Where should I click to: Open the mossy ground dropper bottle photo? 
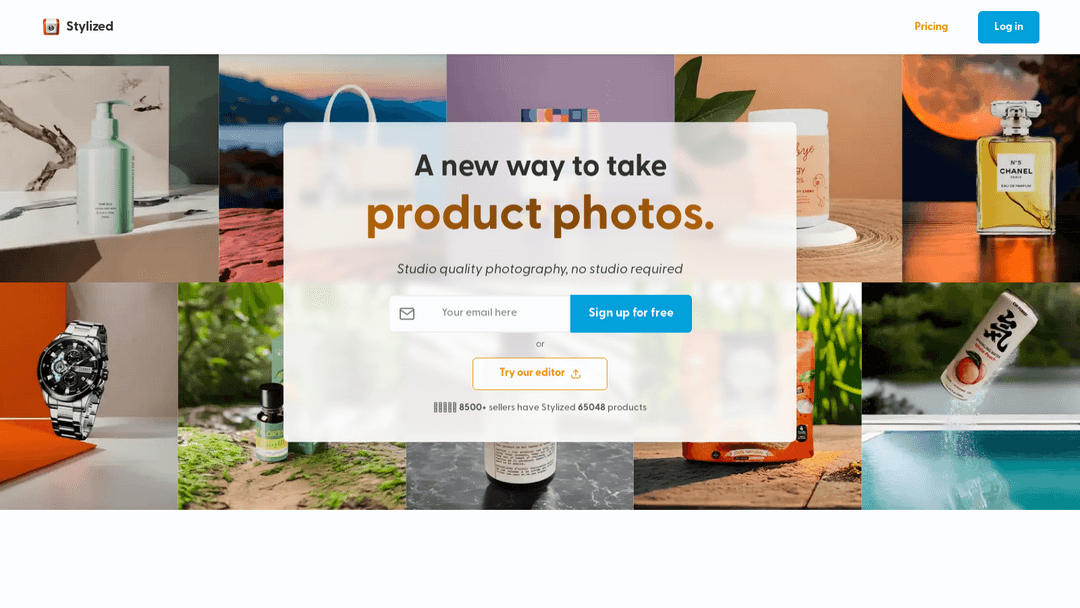231,396
